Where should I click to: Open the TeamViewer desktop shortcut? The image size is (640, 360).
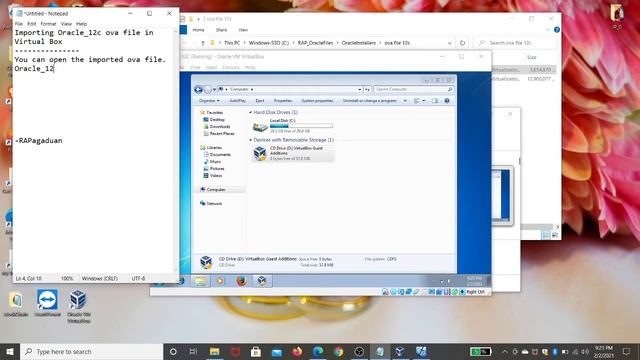point(48,303)
